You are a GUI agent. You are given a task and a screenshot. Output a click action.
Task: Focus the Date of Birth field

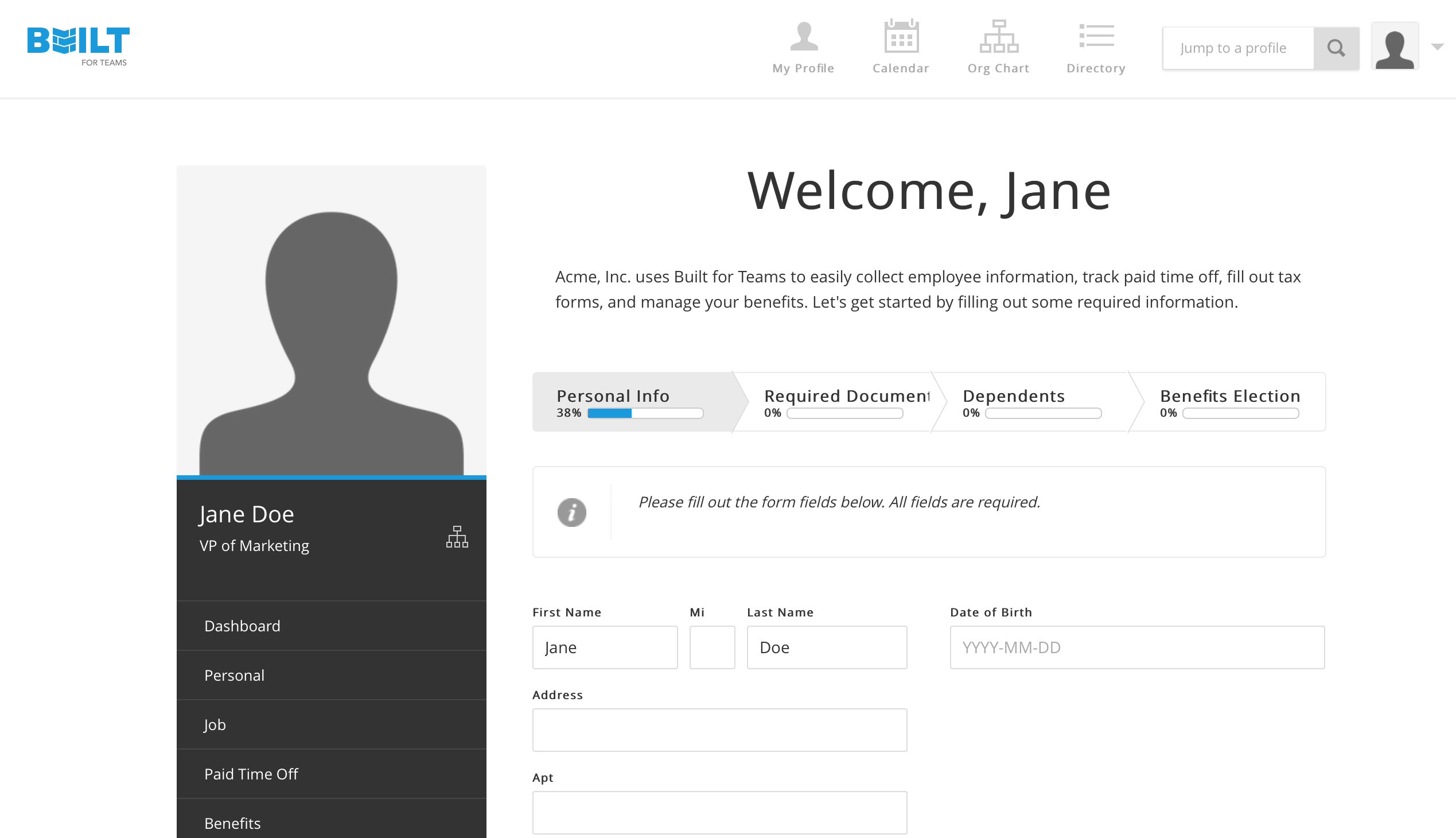[x=1136, y=647]
